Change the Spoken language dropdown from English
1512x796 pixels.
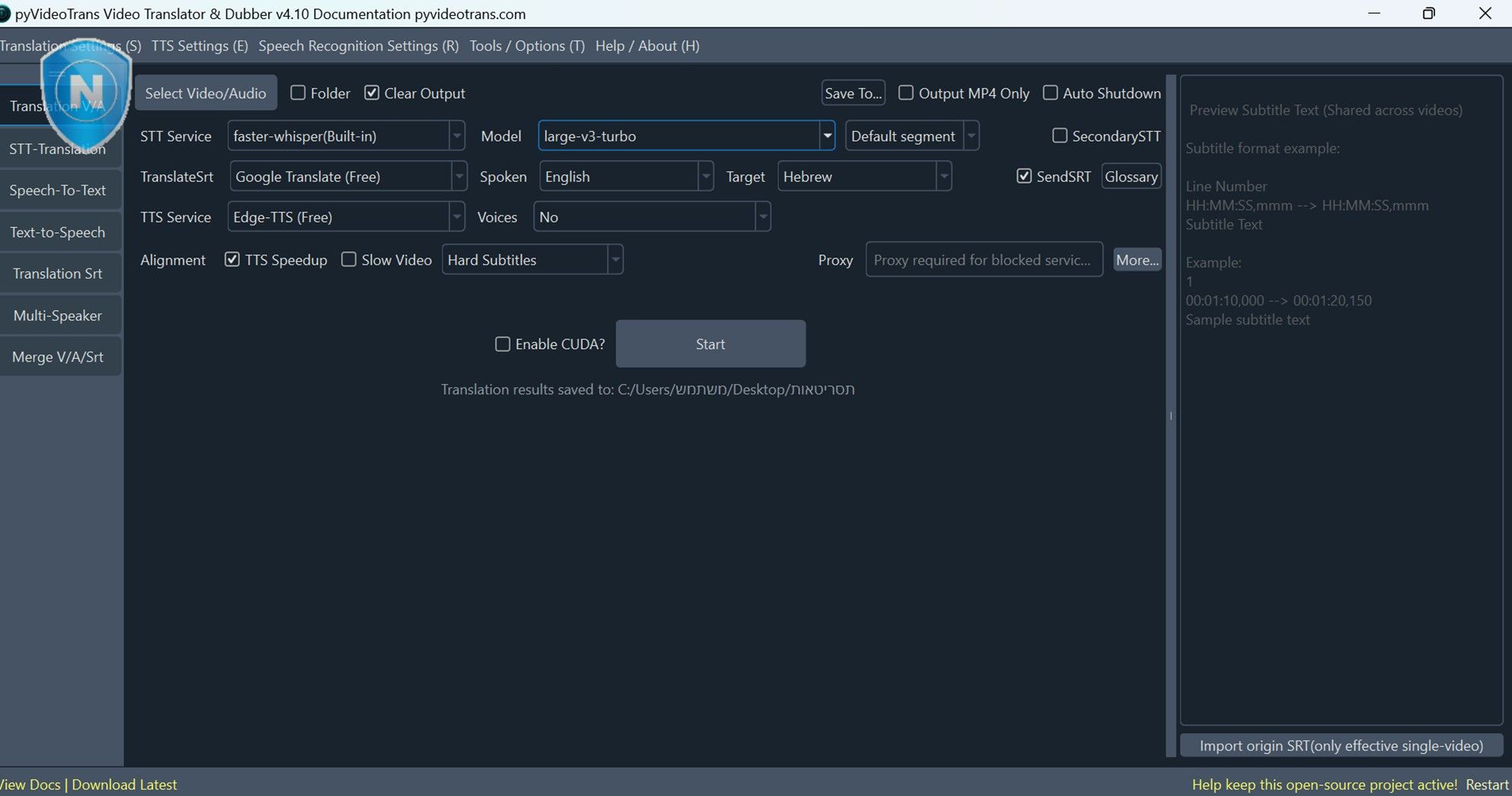pos(626,177)
